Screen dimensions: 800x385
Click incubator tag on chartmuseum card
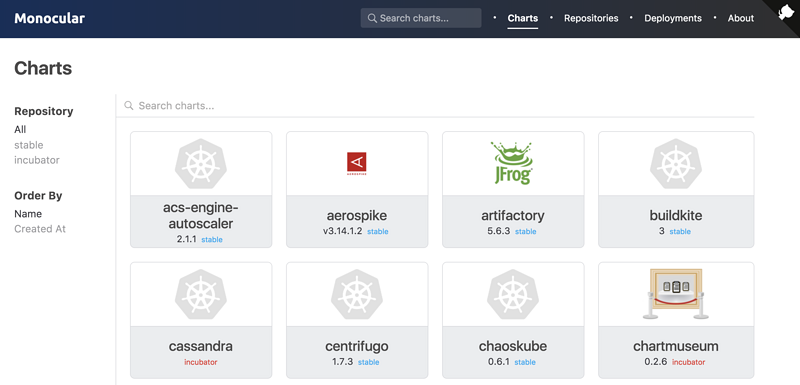pyautogui.click(x=688, y=362)
